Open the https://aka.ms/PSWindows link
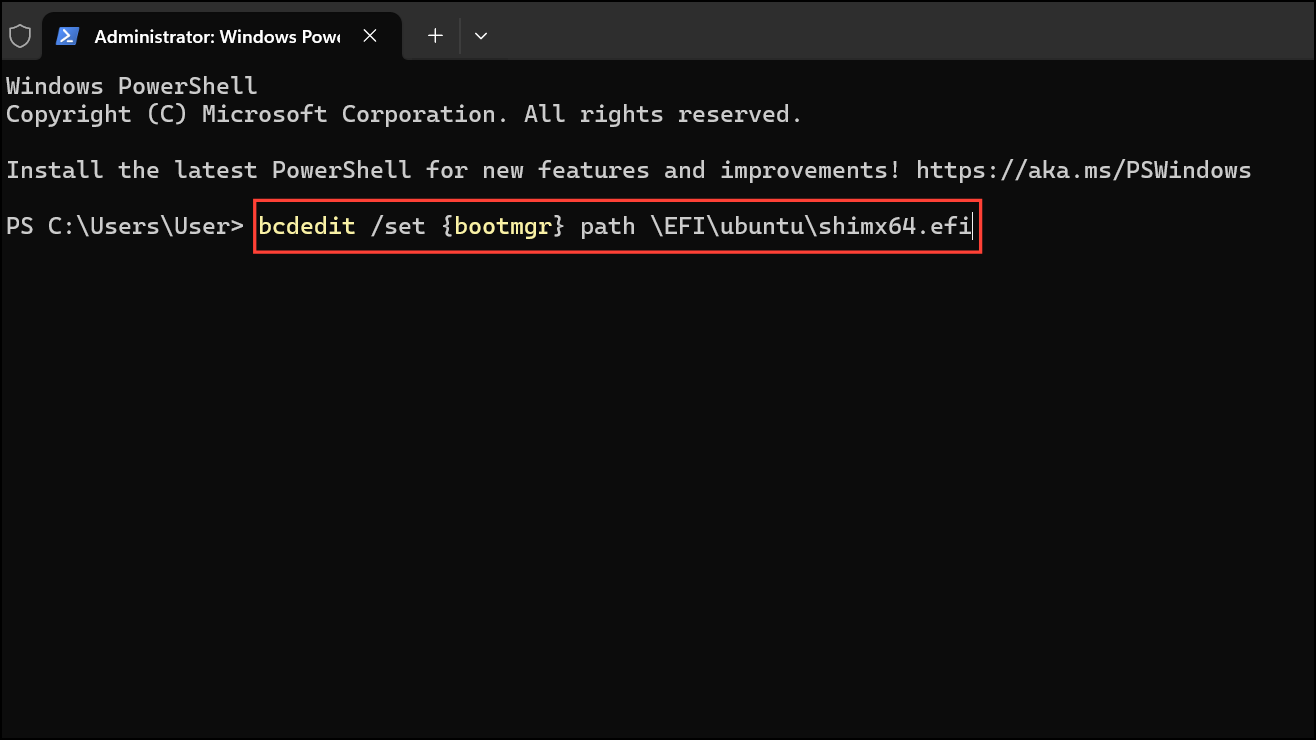Viewport: 1316px width, 740px height. pos(1083,170)
